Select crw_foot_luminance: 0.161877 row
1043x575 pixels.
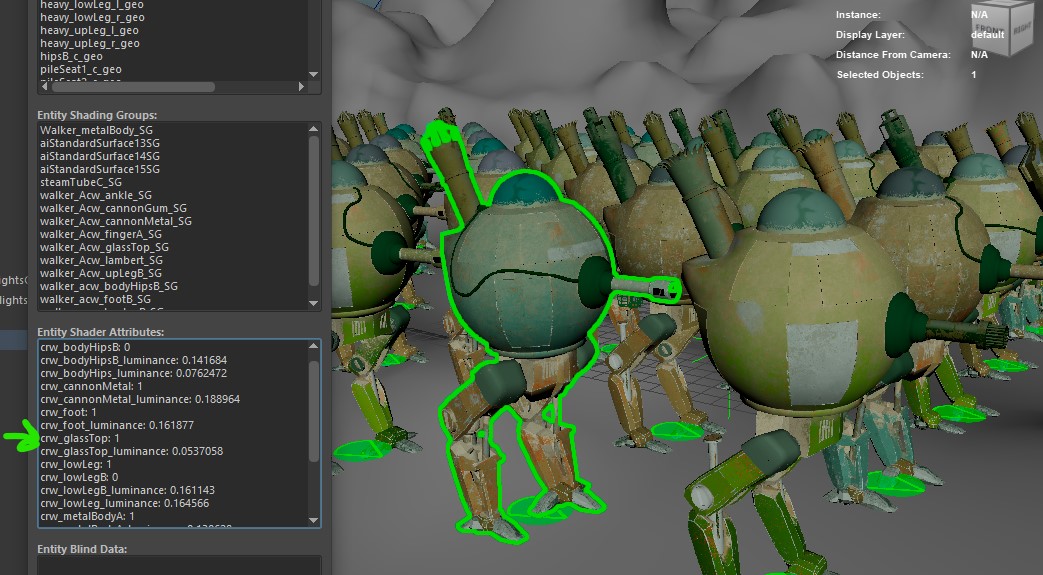click(117, 425)
